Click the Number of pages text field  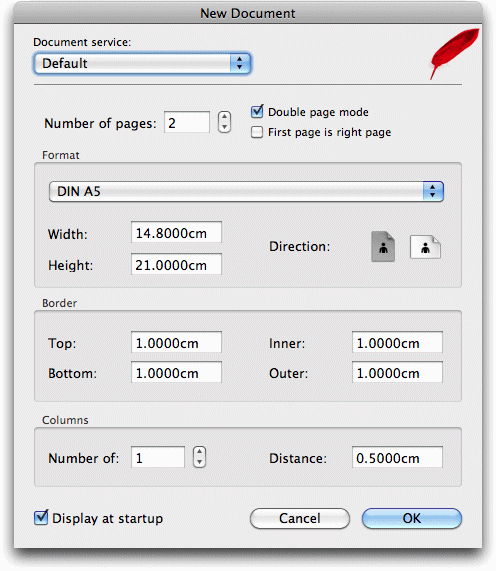[187, 122]
